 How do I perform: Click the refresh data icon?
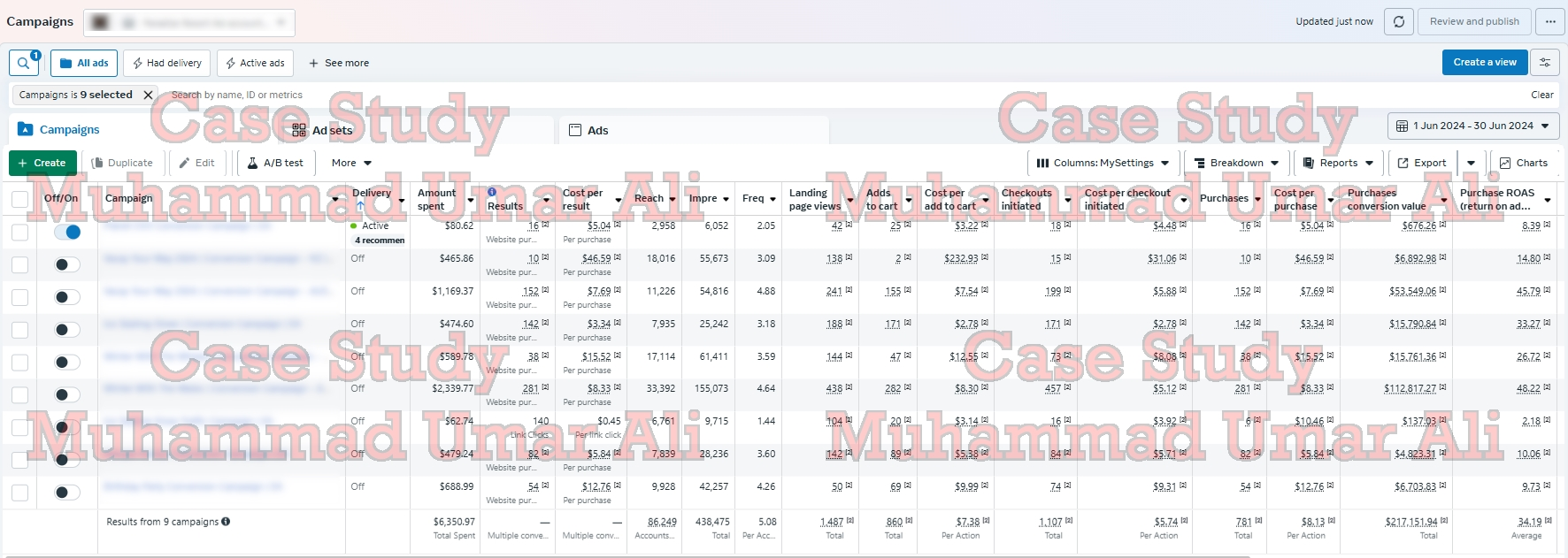click(1399, 22)
